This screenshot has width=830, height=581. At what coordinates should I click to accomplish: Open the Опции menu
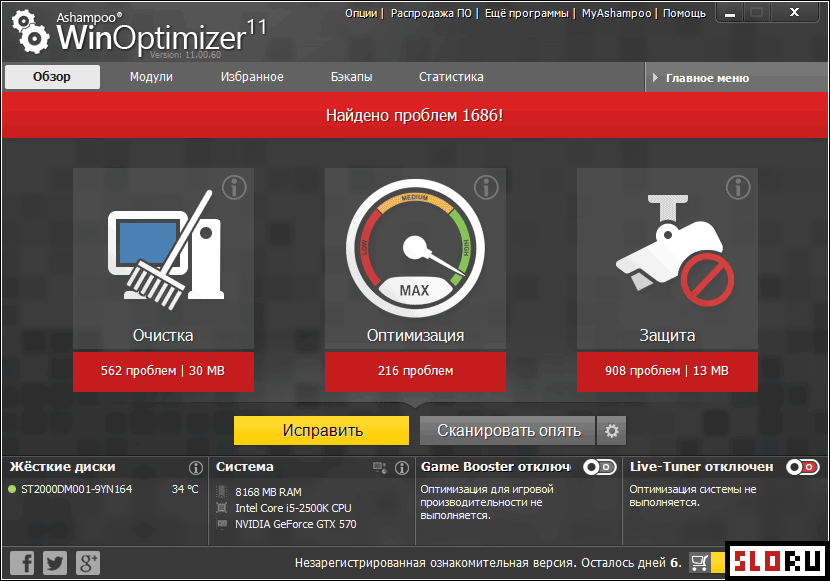tap(361, 13)
